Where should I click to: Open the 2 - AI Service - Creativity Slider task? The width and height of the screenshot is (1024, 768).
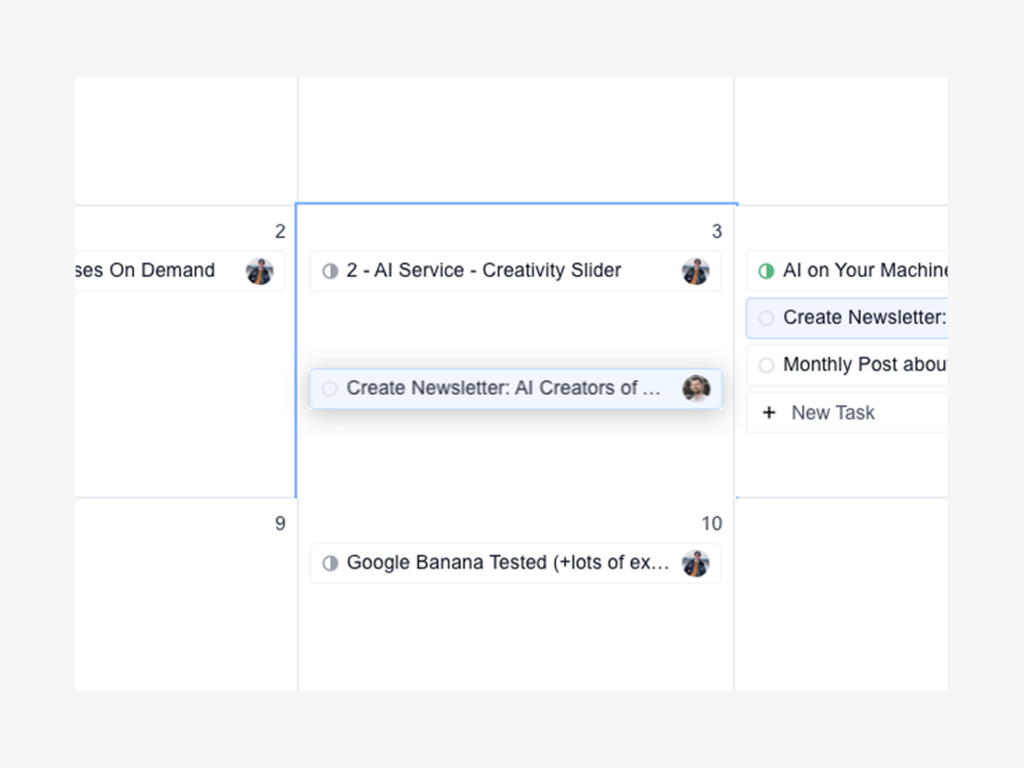click(x=484, y=271)
